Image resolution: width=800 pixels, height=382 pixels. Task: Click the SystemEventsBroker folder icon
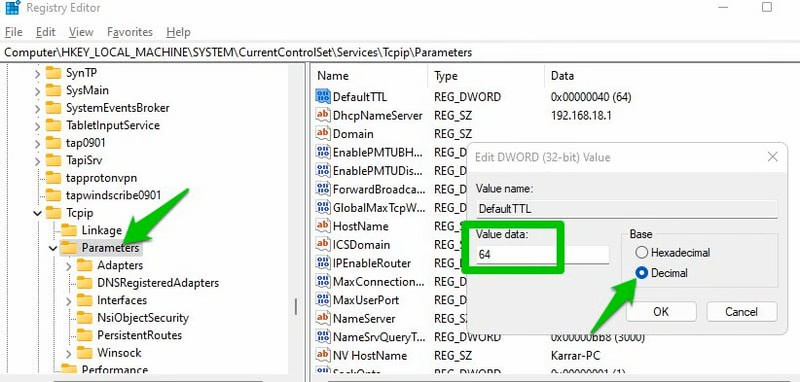(x=53, y=108)
